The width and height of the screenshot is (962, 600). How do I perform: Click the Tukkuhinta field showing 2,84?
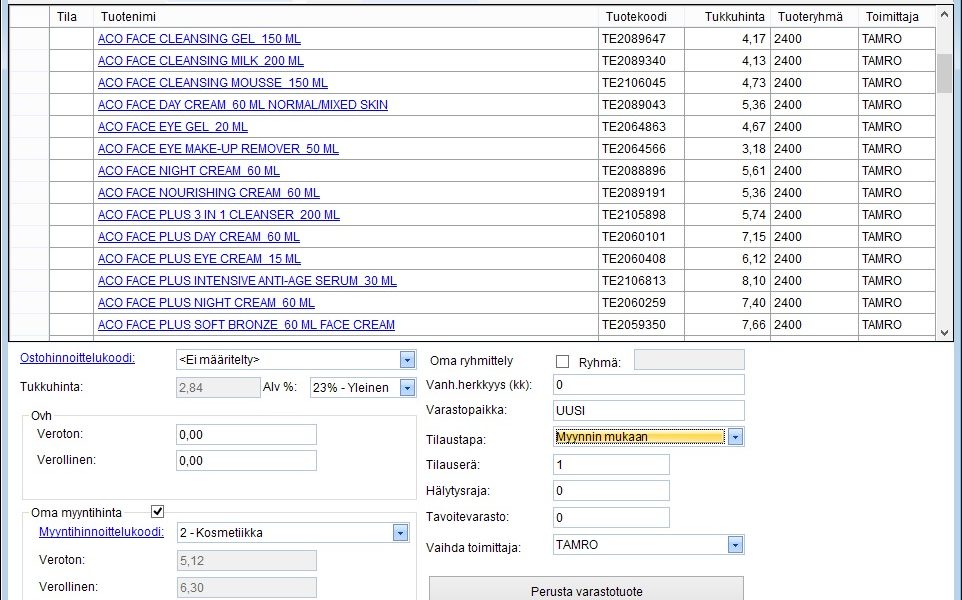tap(218, 388)
